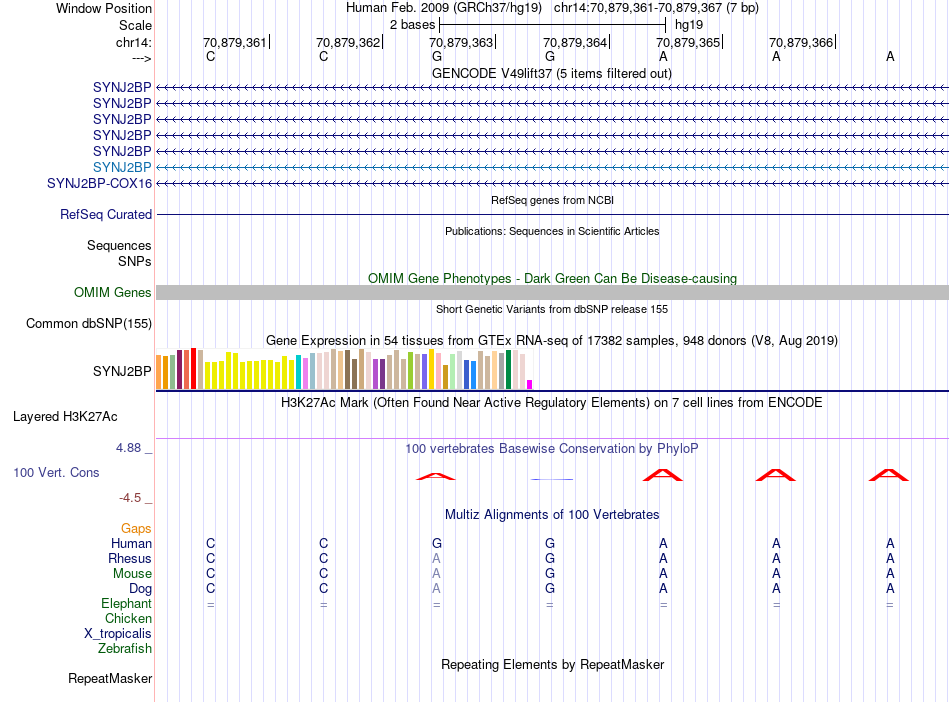The image size is (950, 702).
Task: Select the Dog alignment row label
Action: 140,589
